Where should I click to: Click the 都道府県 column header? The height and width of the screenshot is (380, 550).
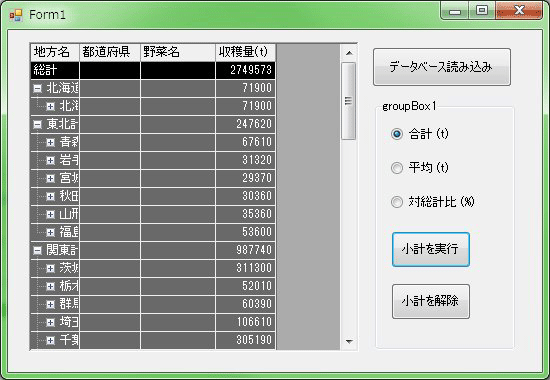pos(110,52)
